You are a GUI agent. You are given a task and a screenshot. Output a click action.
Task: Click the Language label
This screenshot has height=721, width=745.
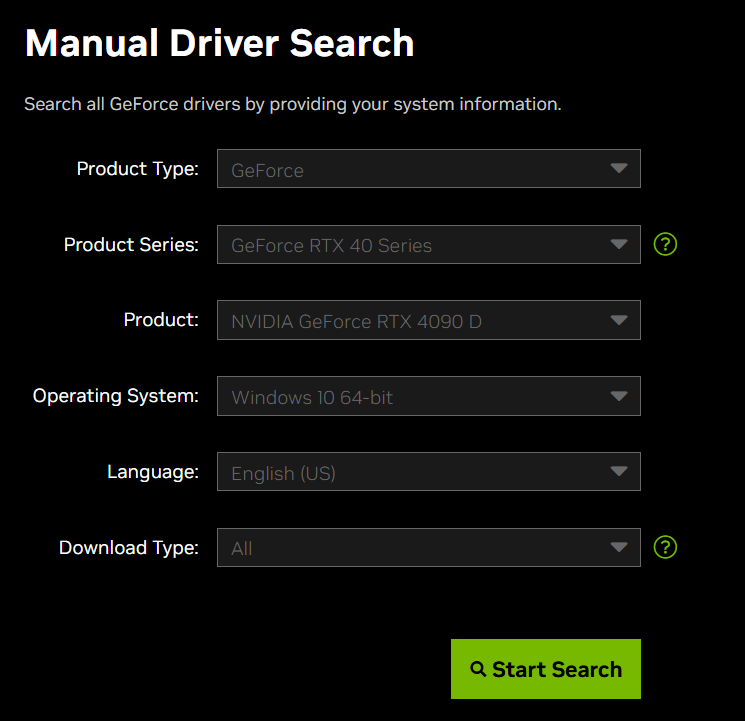click(x=153, y=472)
